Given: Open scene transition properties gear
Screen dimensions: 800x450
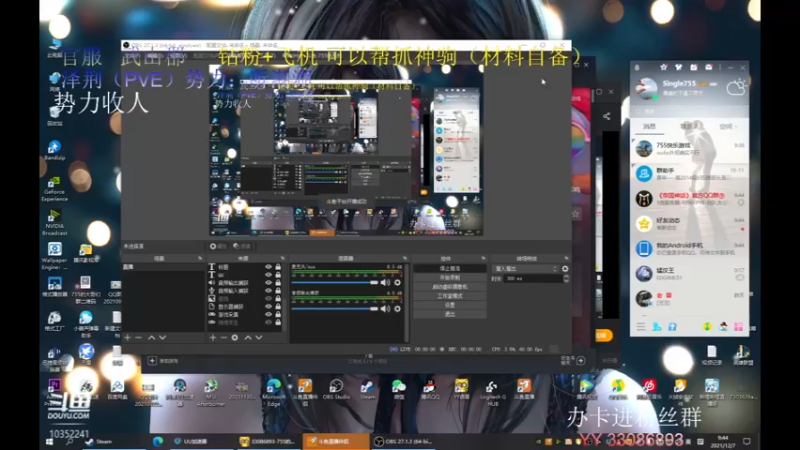Looking at the screenshot, I should click(x=565, y=269).
